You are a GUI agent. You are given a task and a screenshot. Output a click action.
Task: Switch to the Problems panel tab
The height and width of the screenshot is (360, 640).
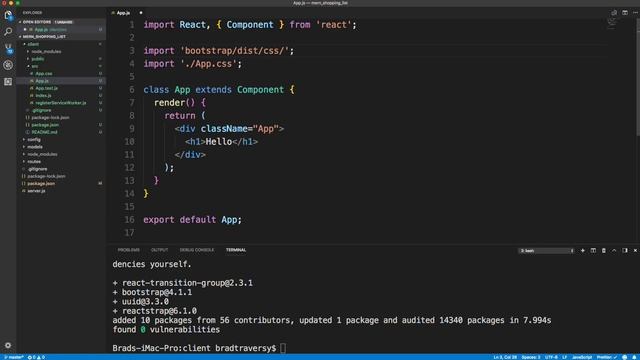129,250
